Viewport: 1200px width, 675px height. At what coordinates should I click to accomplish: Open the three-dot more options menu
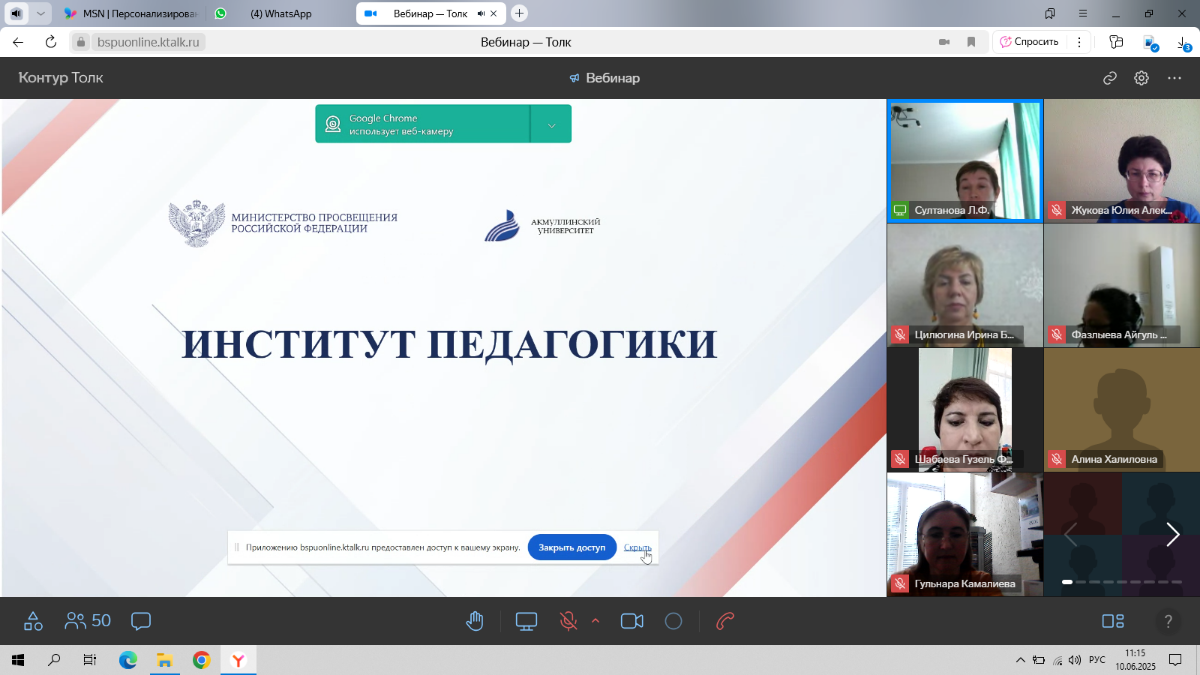coord(1175,78)
